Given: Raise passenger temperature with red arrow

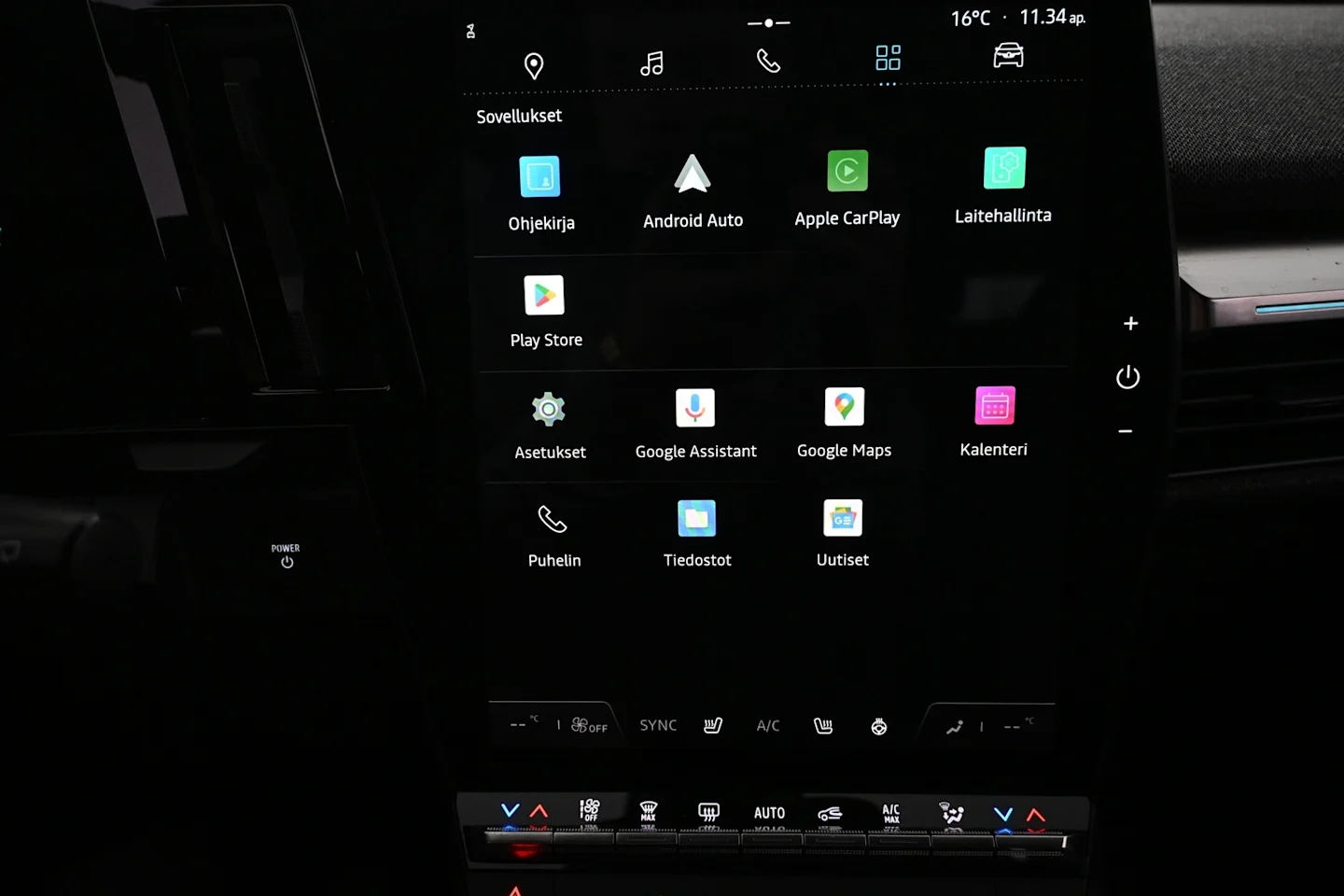Looking at the screenshot, I should click(1036, 815).
